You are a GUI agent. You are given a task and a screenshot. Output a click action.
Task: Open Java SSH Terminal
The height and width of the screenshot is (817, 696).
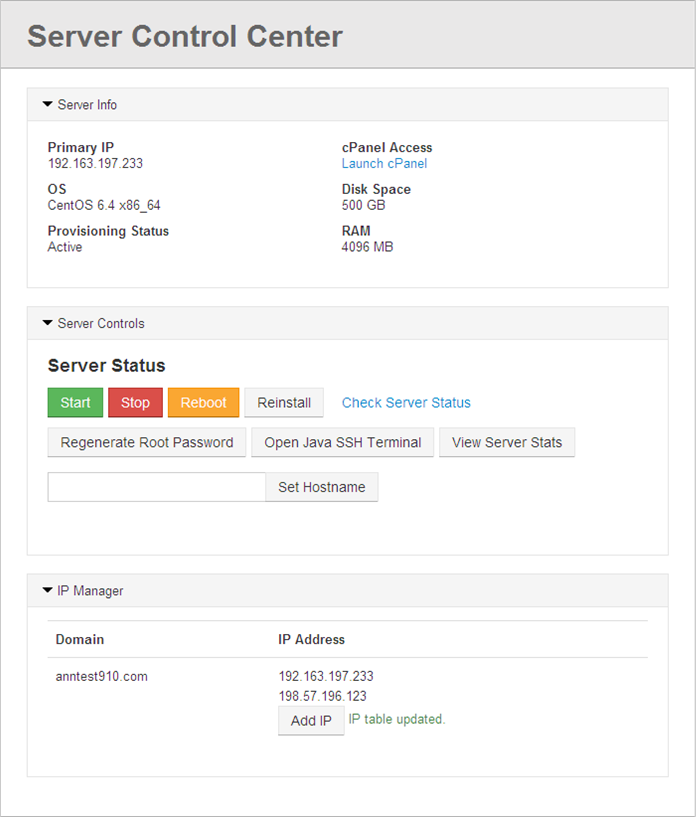[342, 442]
